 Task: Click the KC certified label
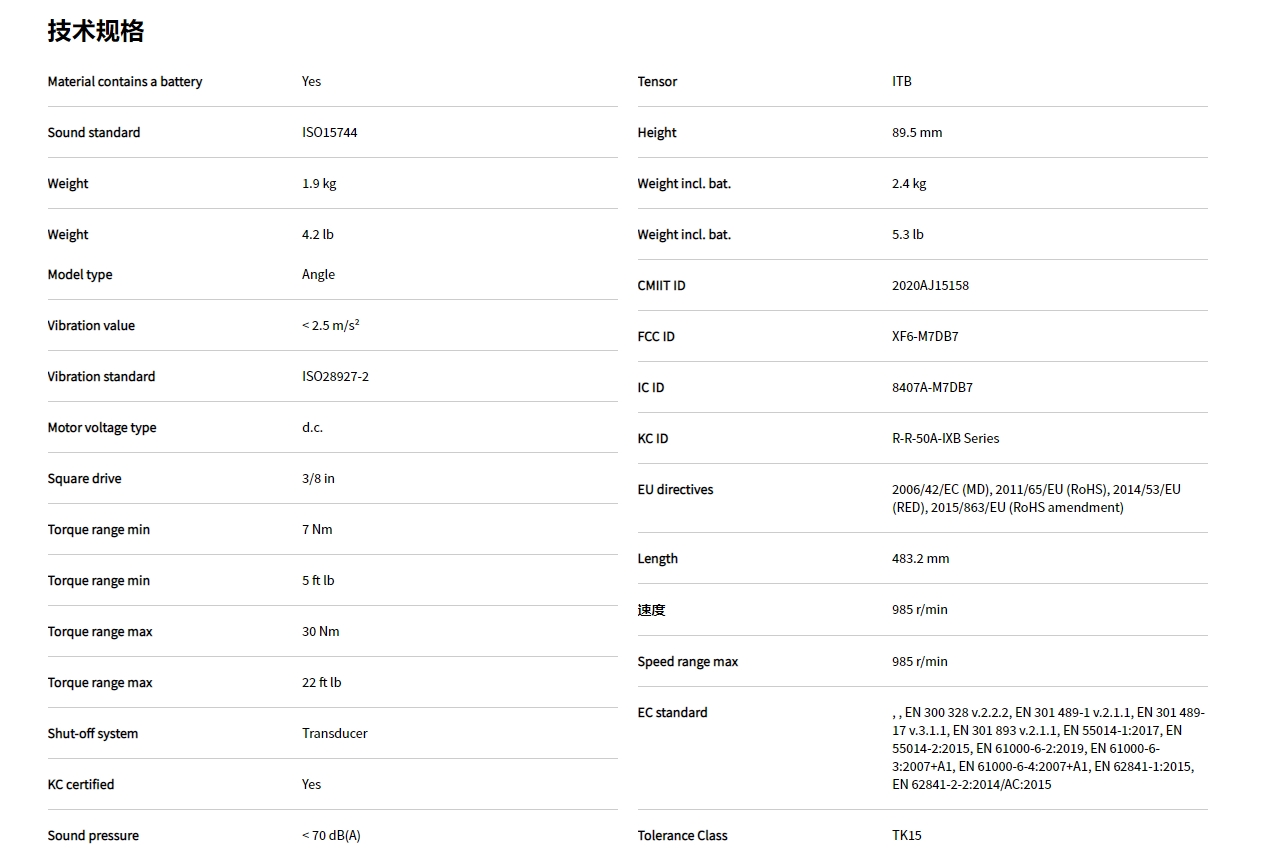click(81, 784)
